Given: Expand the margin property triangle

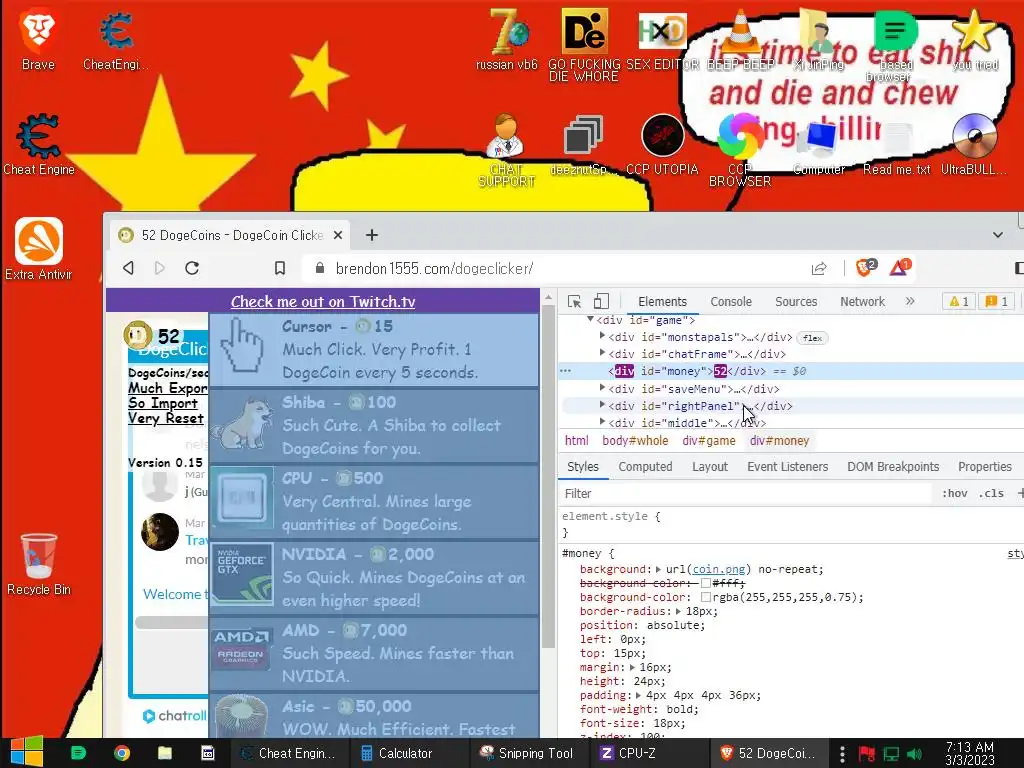Looking at the screenshot, I should 632,667.
